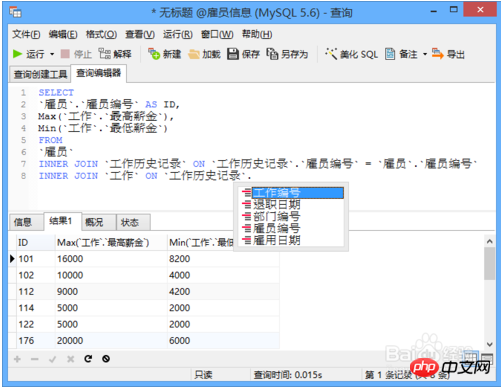Click the Comment (备注) toolbar icon
The width and height of the screenshot is (501, 387).
(x=390, y=54)
